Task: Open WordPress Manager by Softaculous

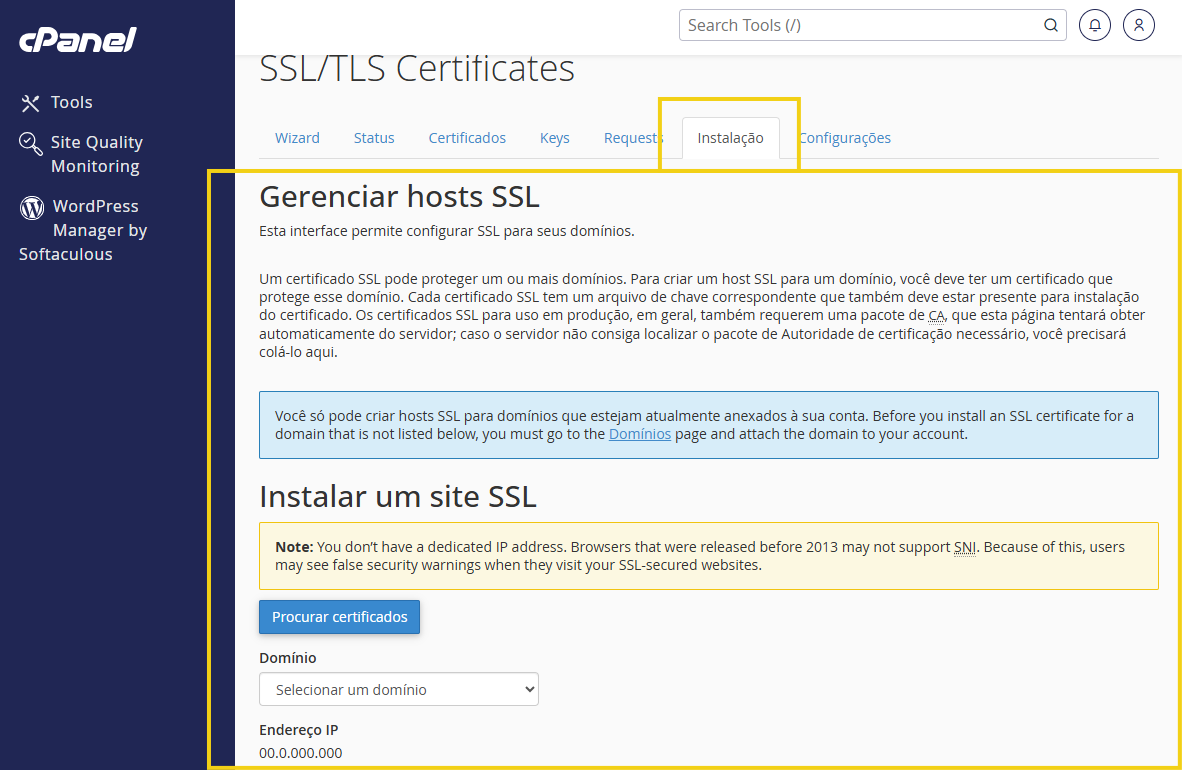Action: point(83,230)
